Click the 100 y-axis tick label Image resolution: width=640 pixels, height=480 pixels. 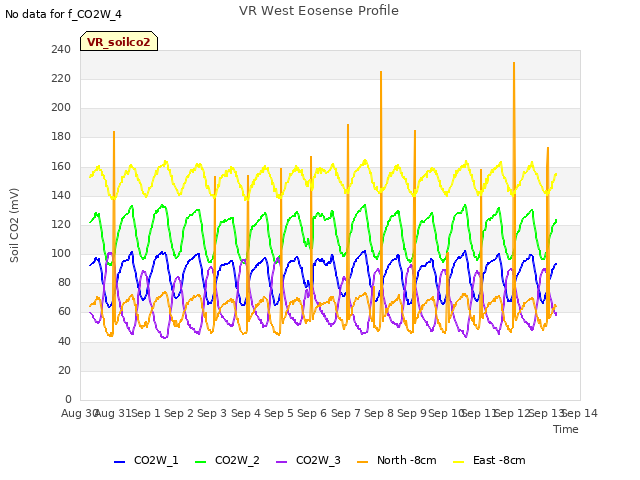[61, 253]
